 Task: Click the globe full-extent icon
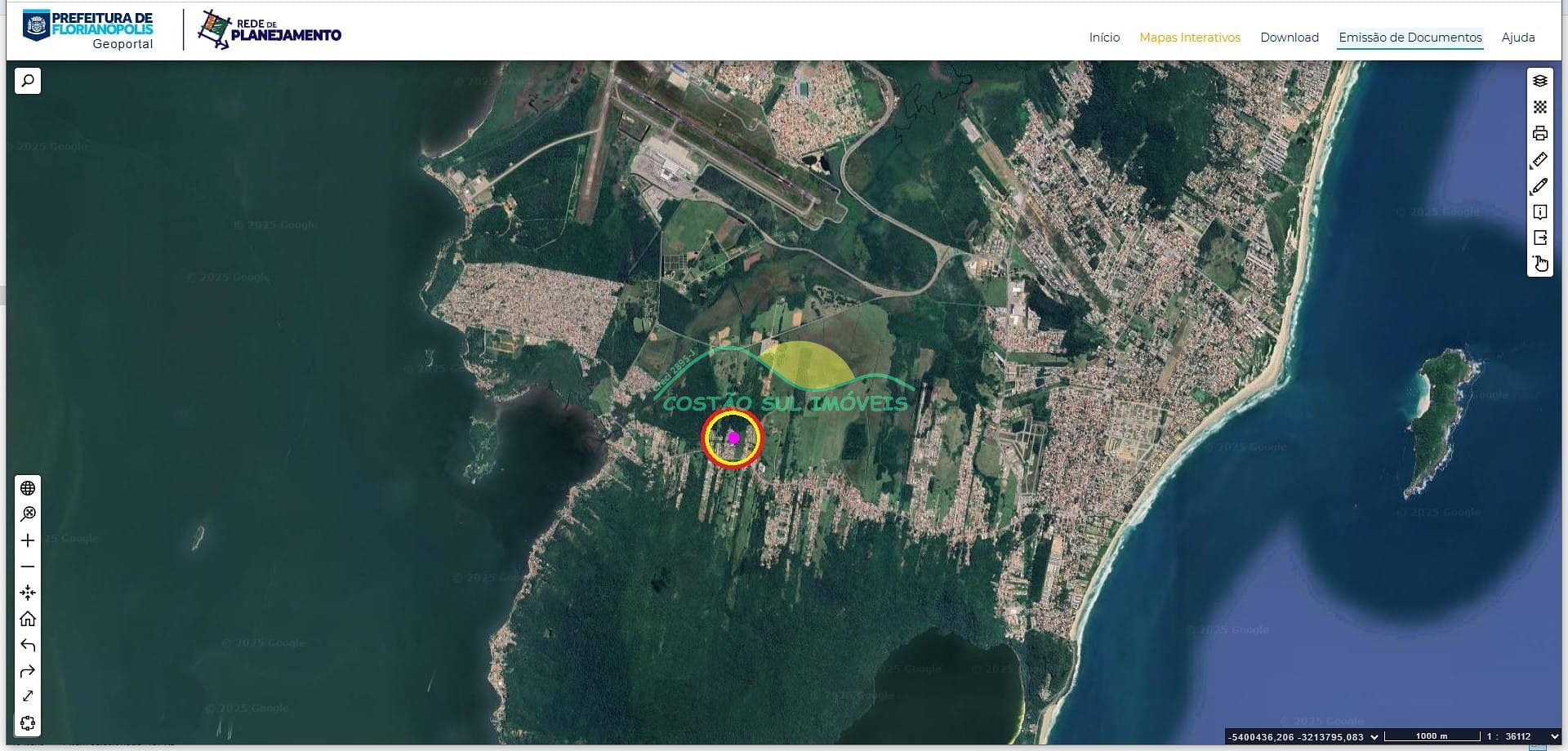coord(28,488)
